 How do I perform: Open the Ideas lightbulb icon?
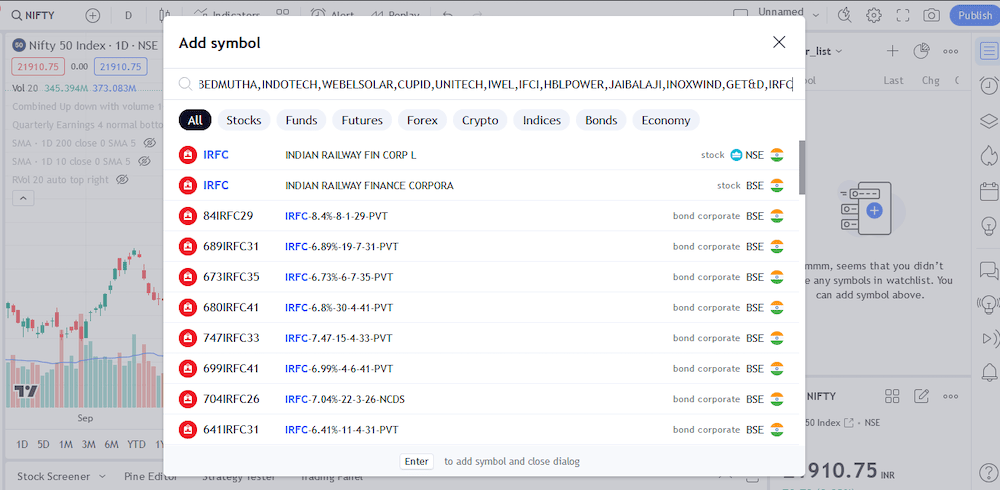click(x=988, y=225)
